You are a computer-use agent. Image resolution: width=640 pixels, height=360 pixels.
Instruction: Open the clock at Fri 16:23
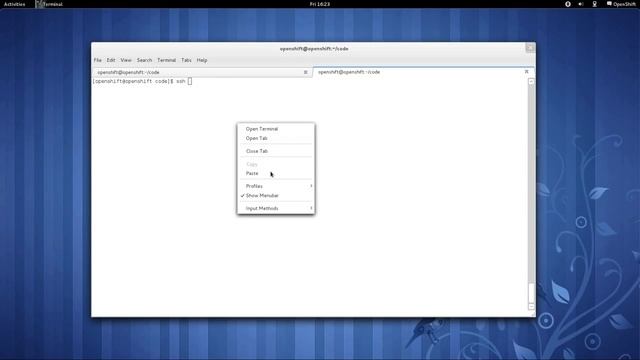point(320,4)
